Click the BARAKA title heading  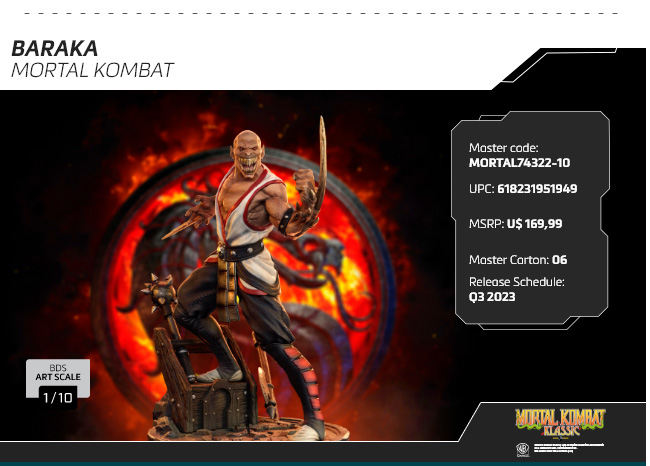point(54,49)
